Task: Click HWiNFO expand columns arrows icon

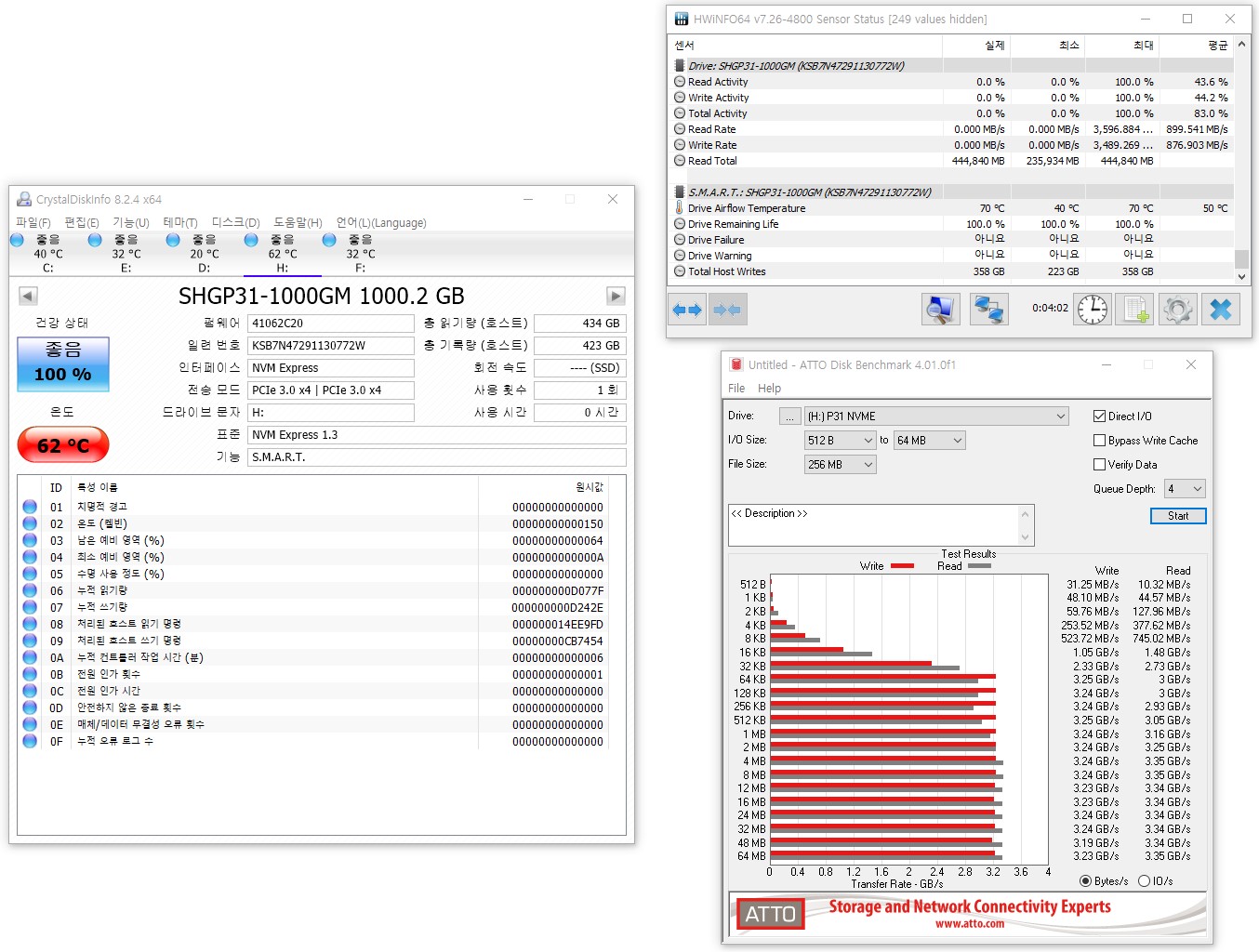Action: pyautogui.click(x=687, y=310)
